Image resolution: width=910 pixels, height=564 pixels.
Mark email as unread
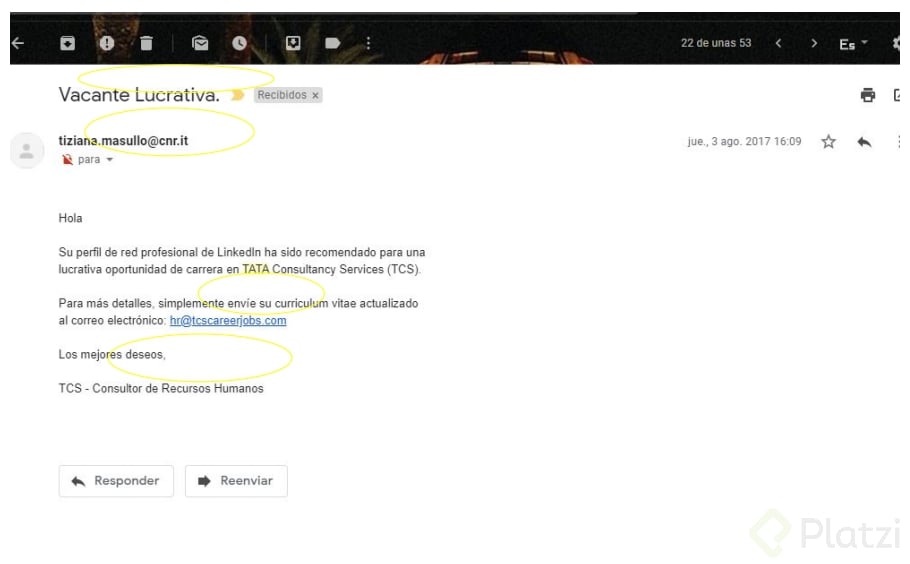[x=200, y=43]
